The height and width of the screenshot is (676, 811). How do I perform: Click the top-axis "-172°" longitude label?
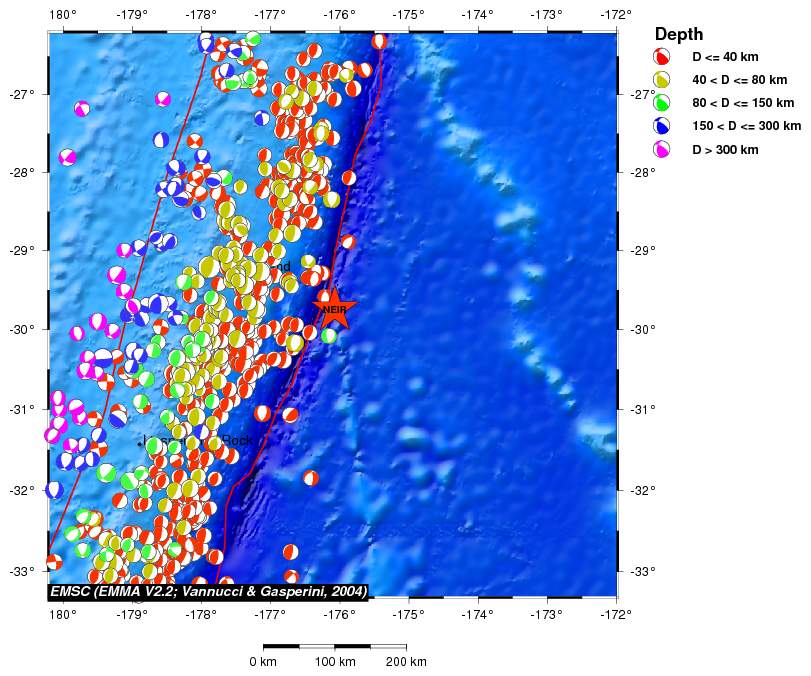click(x=616, y=14)
